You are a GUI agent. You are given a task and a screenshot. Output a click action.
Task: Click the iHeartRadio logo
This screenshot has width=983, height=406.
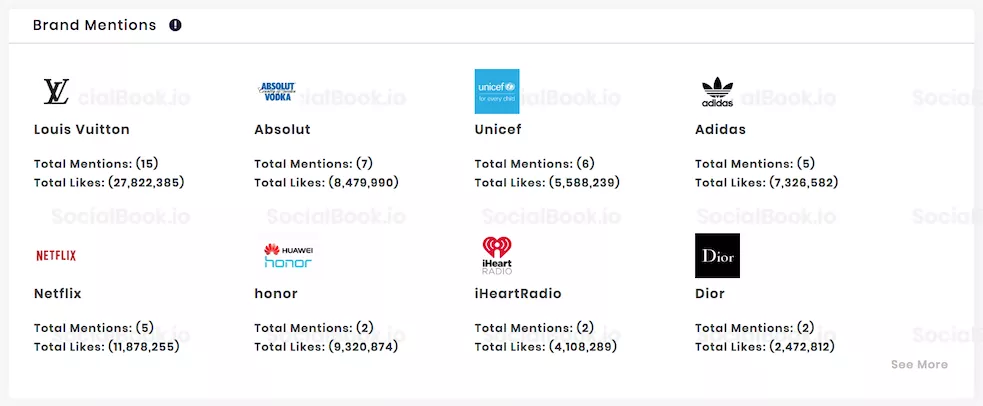497,256
